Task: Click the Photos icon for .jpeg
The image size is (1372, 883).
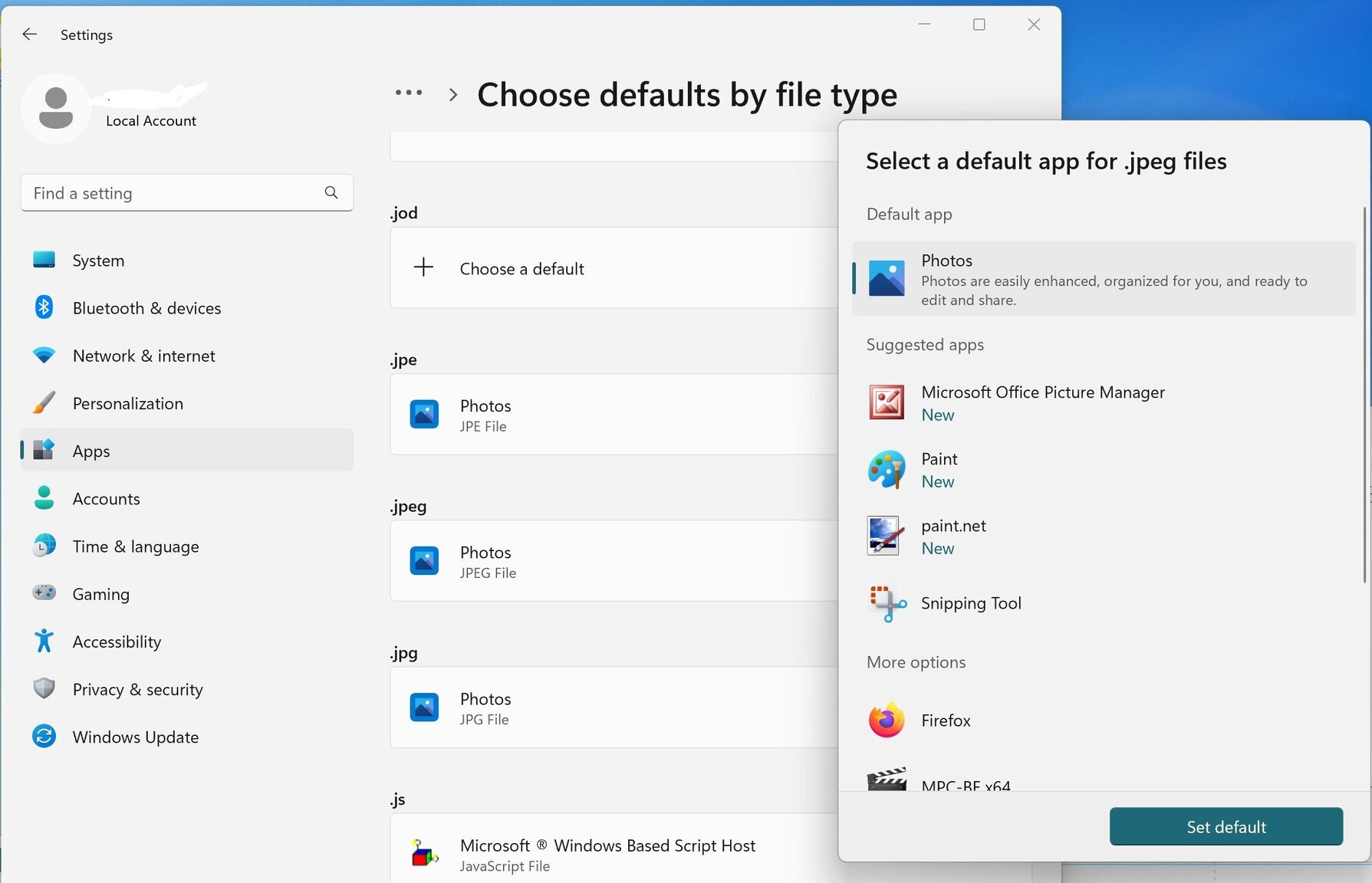Action: (x=424, y=560)
